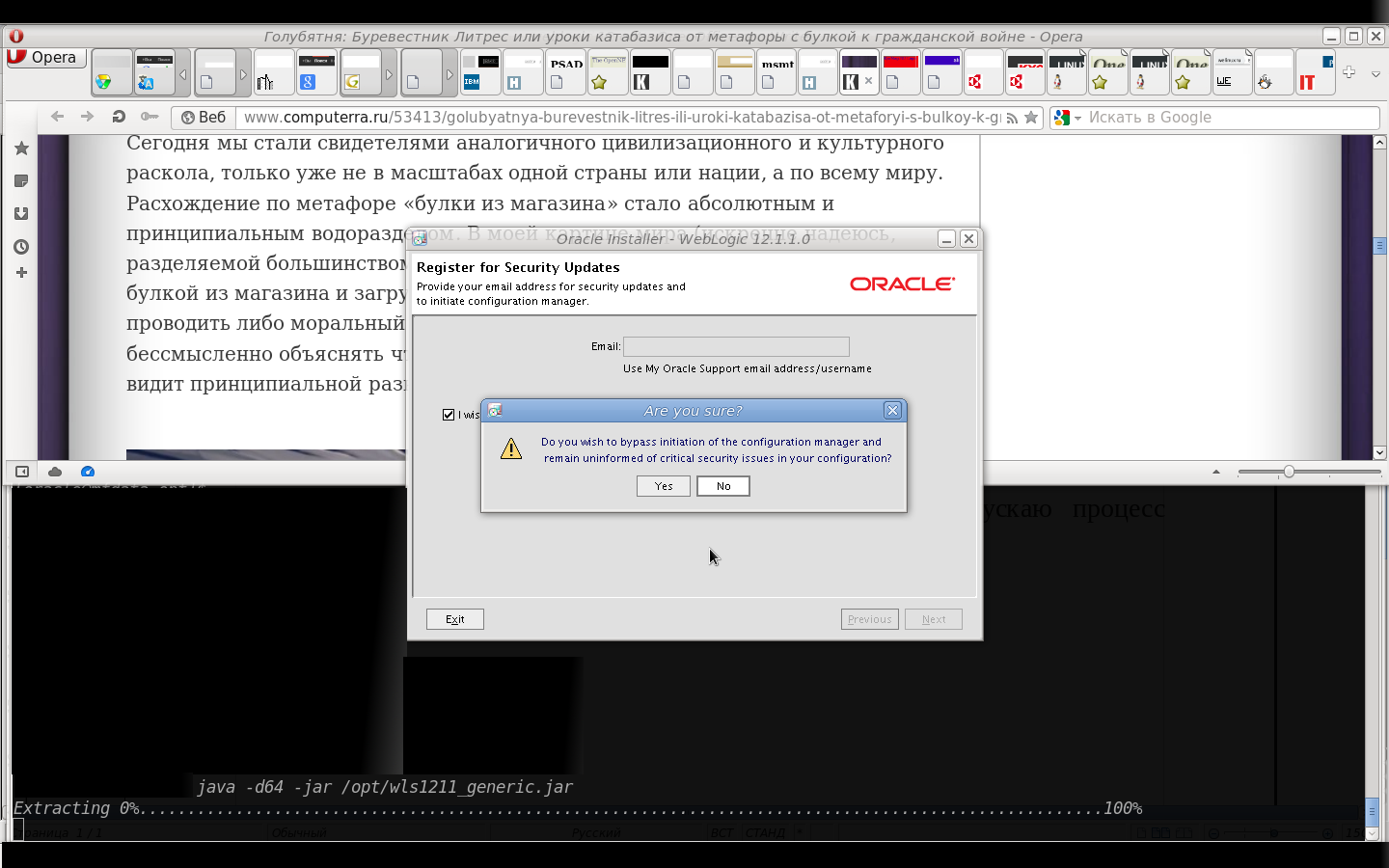Go back in Opera
1389x868 pixels.
[57, 117]
